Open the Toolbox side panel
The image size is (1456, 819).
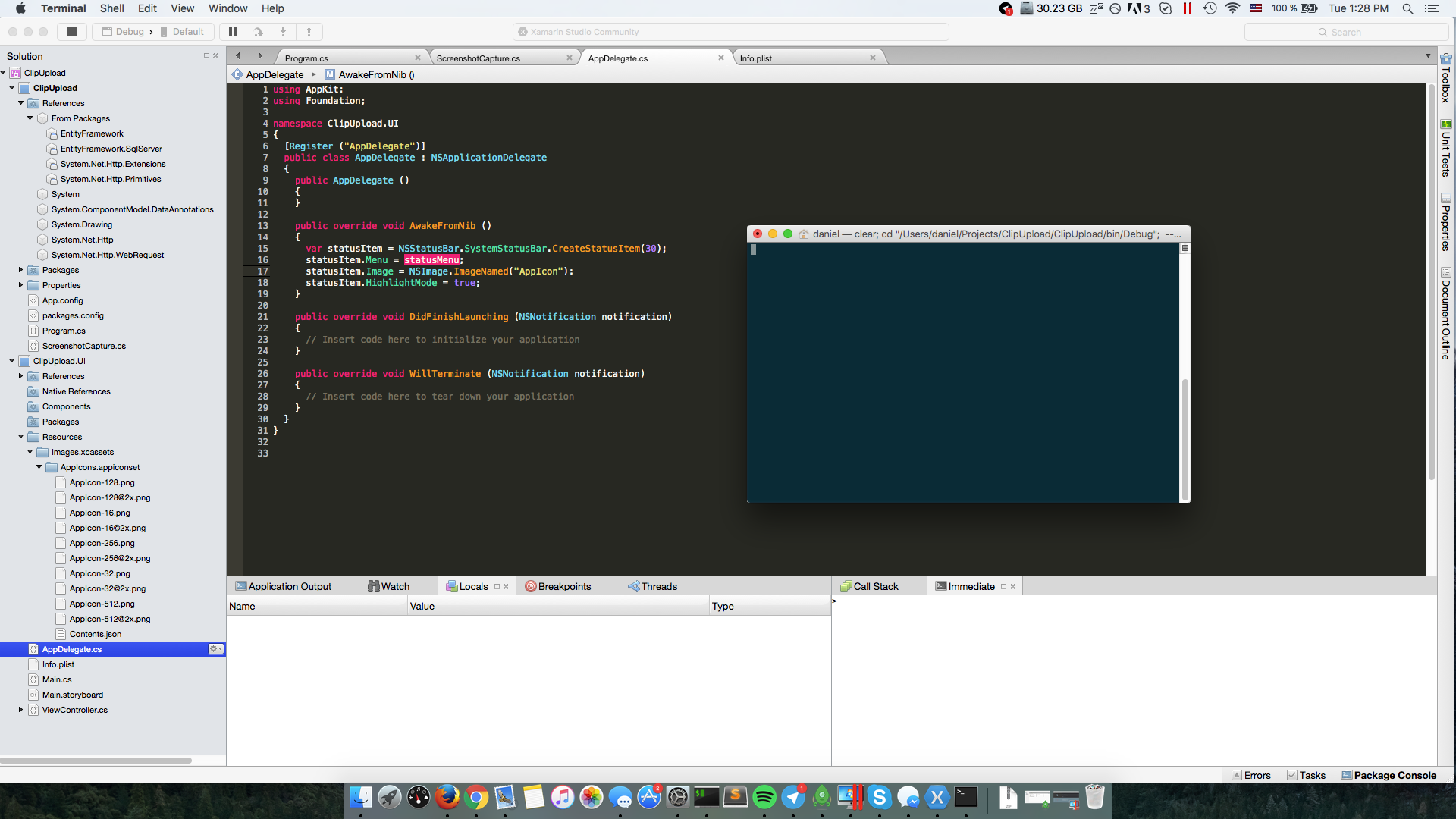1446,77
